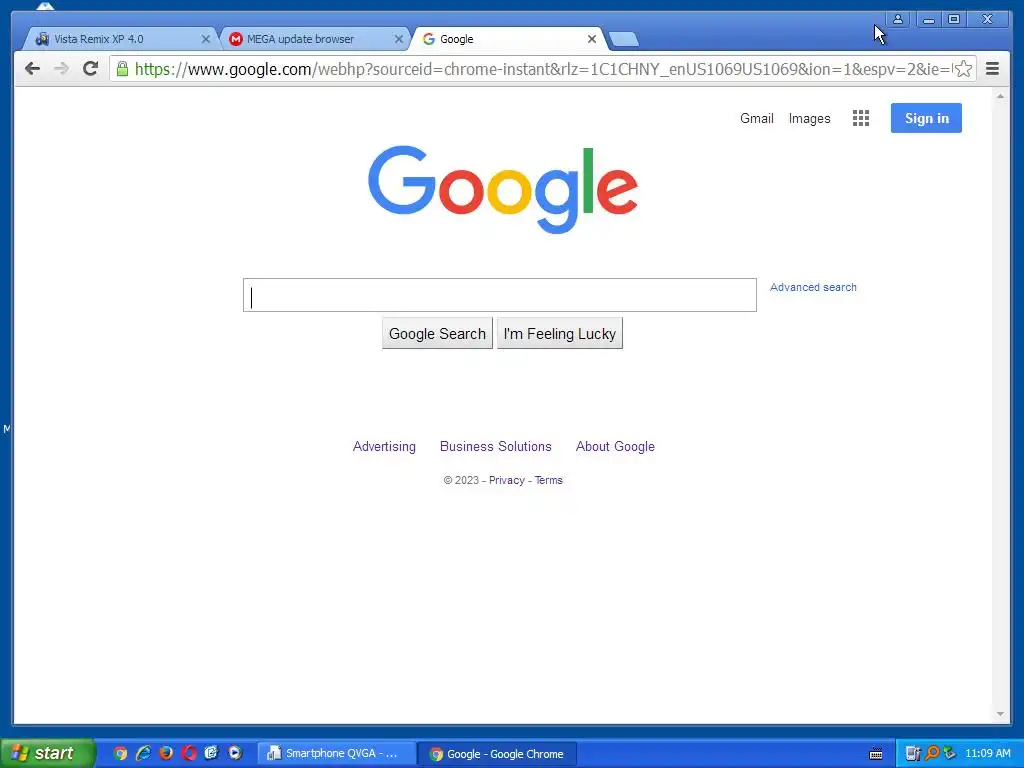Close the Vista Remix XP 4.0 tab
The width and height of the screenshot is (1024, 768).
(206, 39)
